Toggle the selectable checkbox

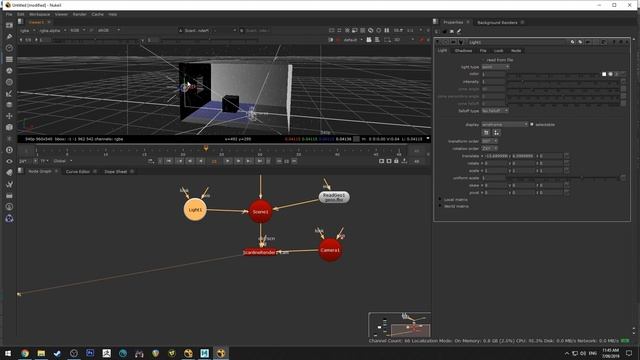(532, 124)
